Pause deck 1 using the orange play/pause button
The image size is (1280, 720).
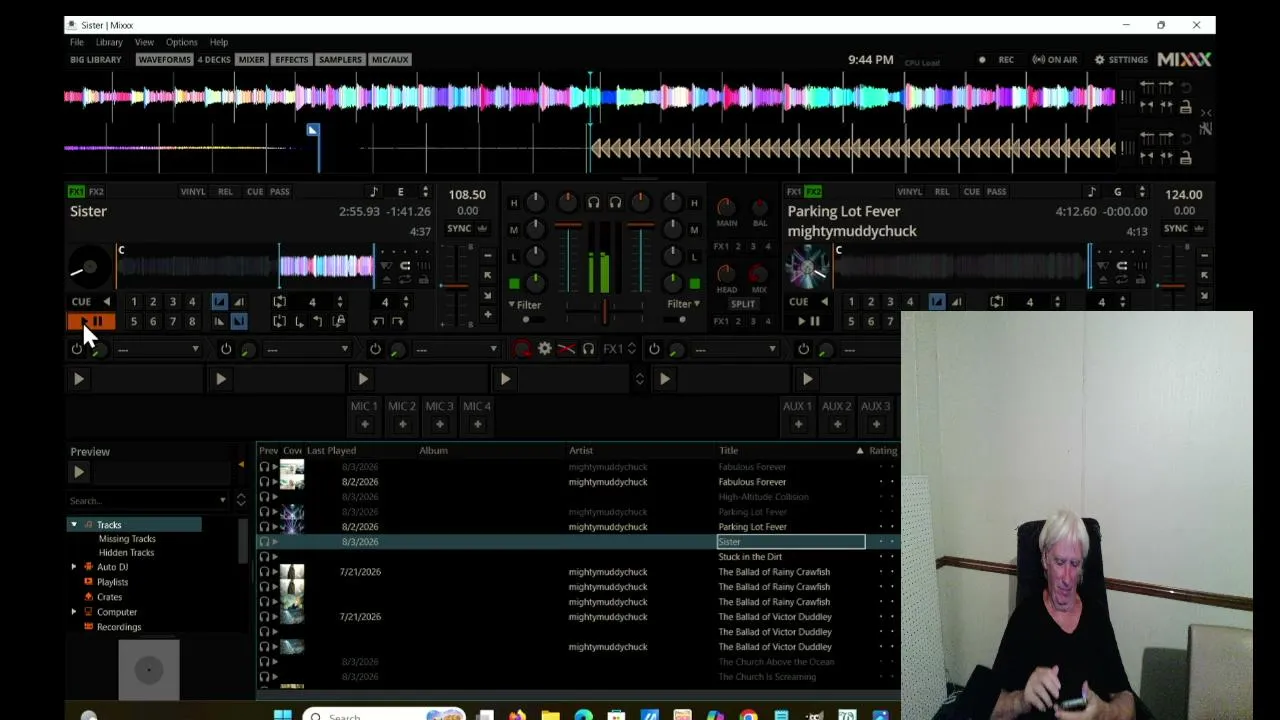tap(91, 321)
